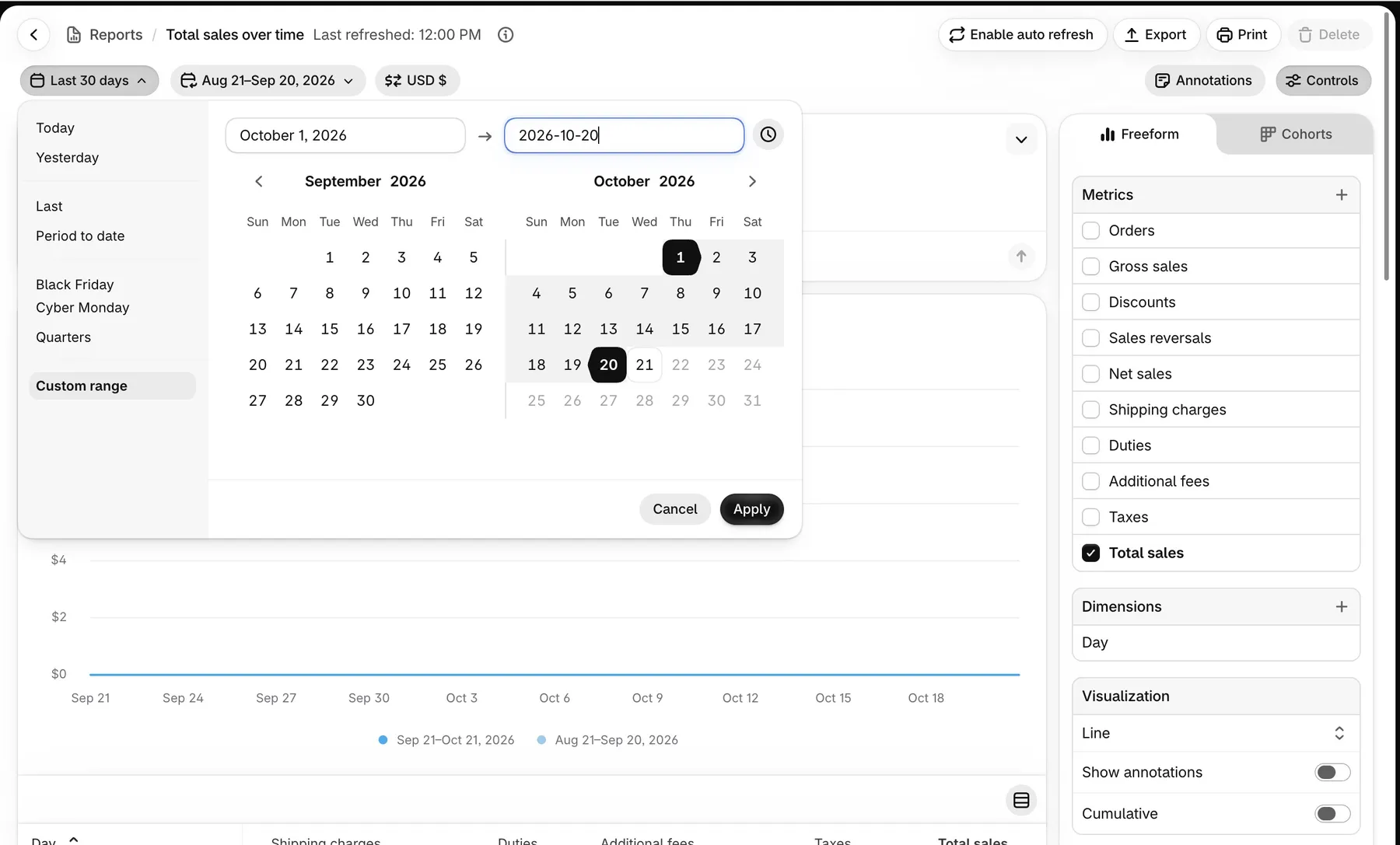The height and width of the screenshot is (845, 1400).
Task: Open Line visualization type dropdown
Action: click(1216, 733)
